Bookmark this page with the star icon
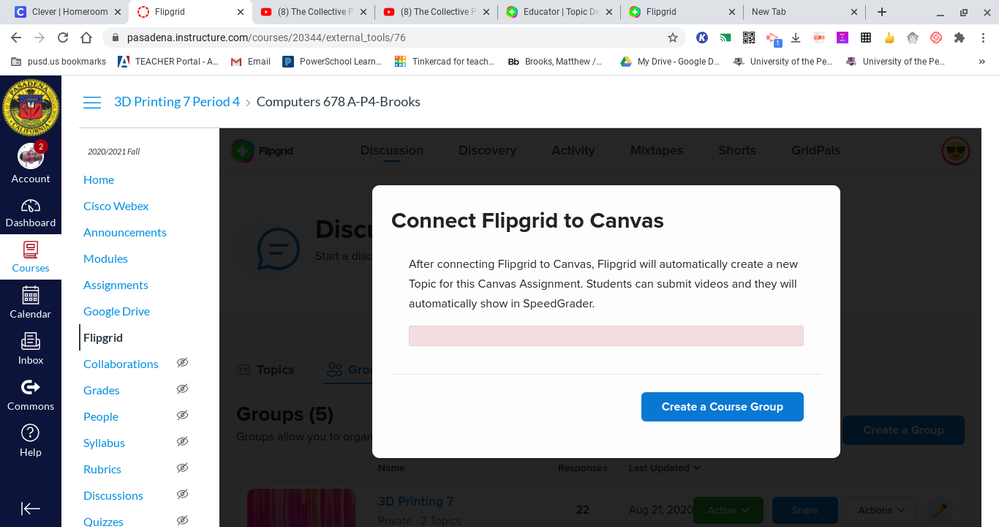This screenshot has width=999, height=527. 672,38
